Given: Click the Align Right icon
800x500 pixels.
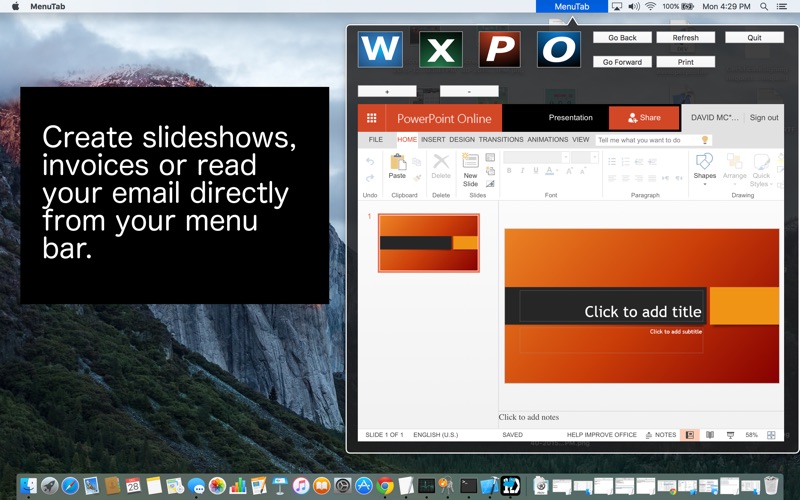Looking at the screenshot, I should coord(639,178).
